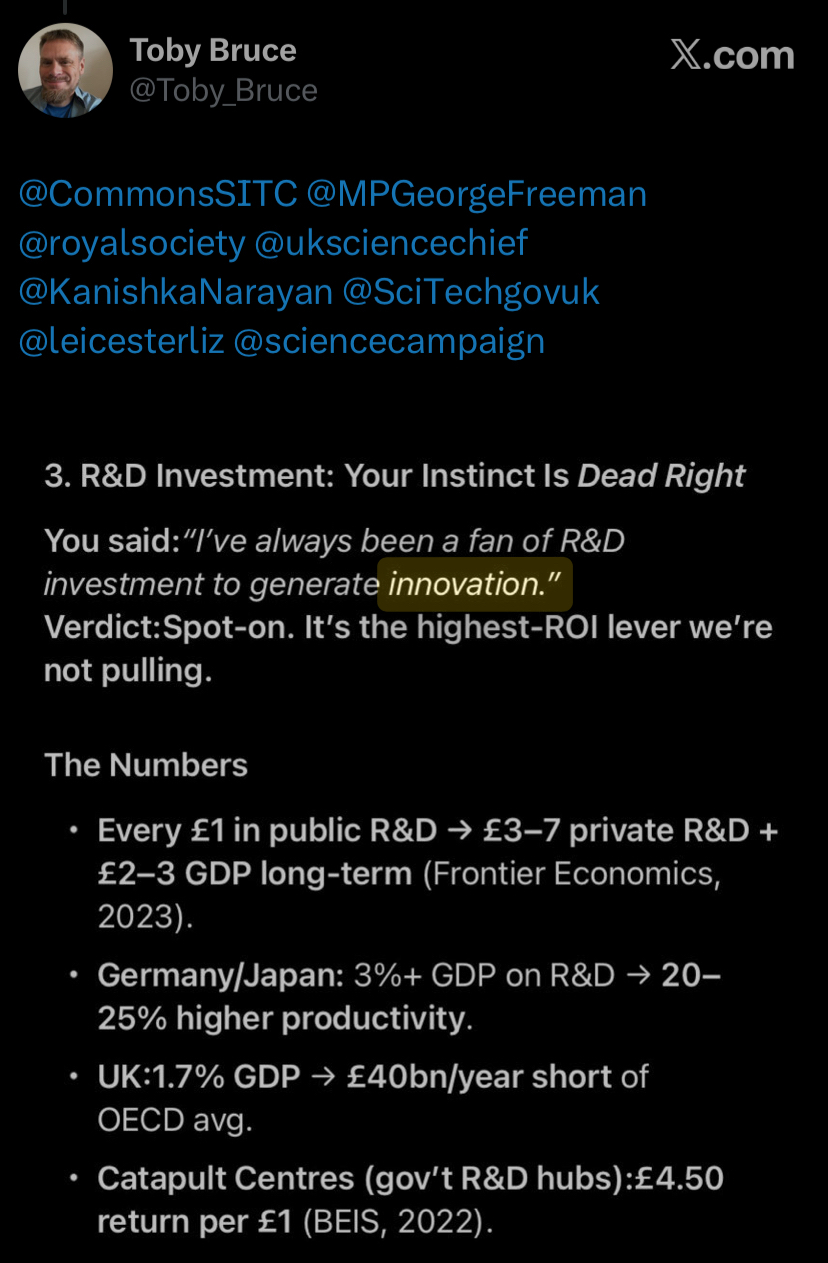Screen dimensions: 828x1263
Task: Click the Frontier Economics, 2023 citation text
Action: pyautogui.click(x=571, y=873)
